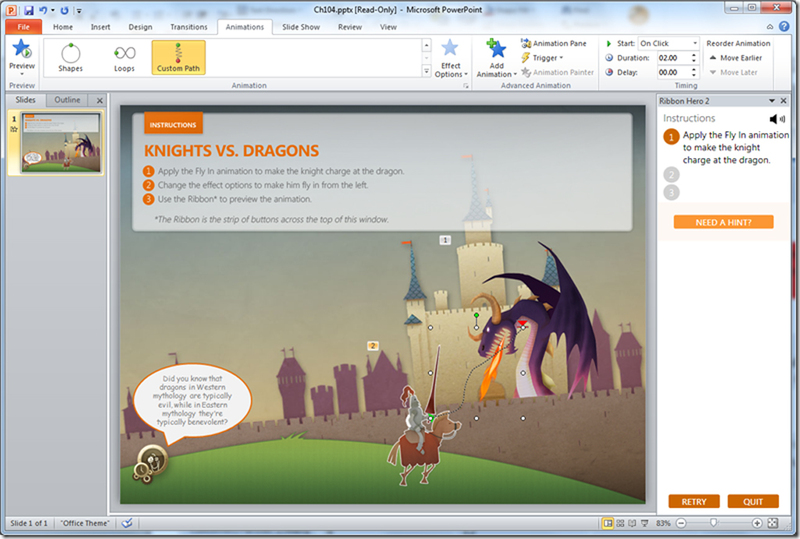The image size is (800, 539).
Task: Click animation marker 2 on slide
Action: tap(372, 346)
